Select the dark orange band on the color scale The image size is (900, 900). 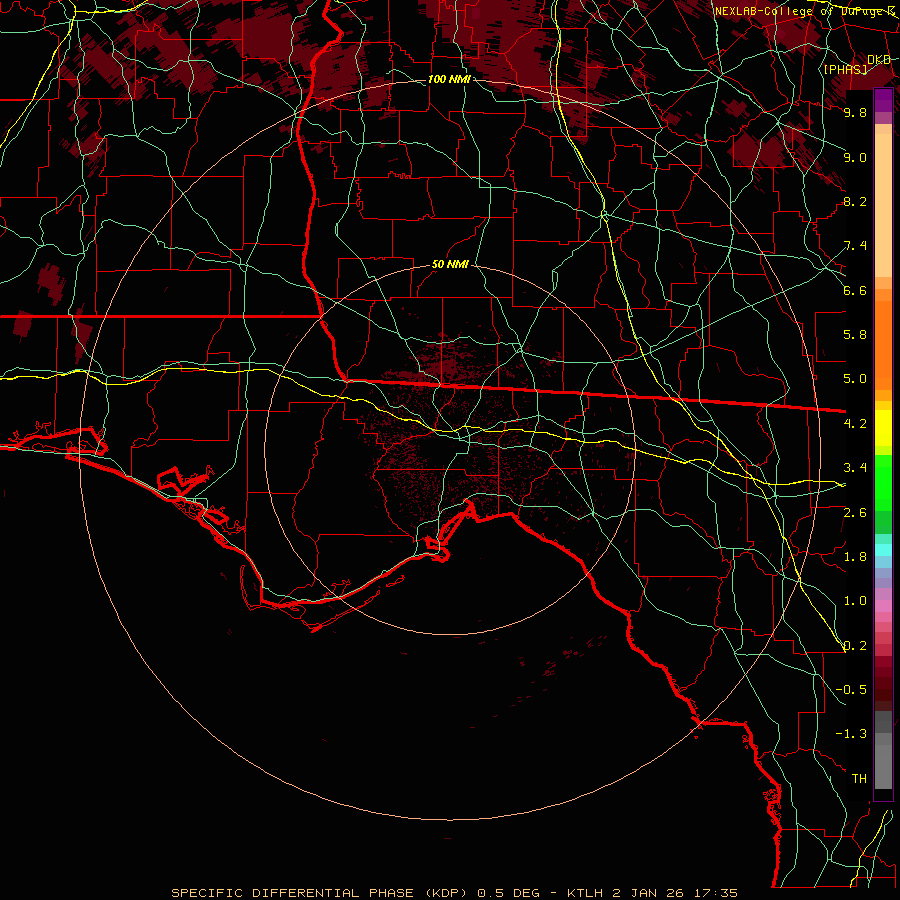point(883,344)
